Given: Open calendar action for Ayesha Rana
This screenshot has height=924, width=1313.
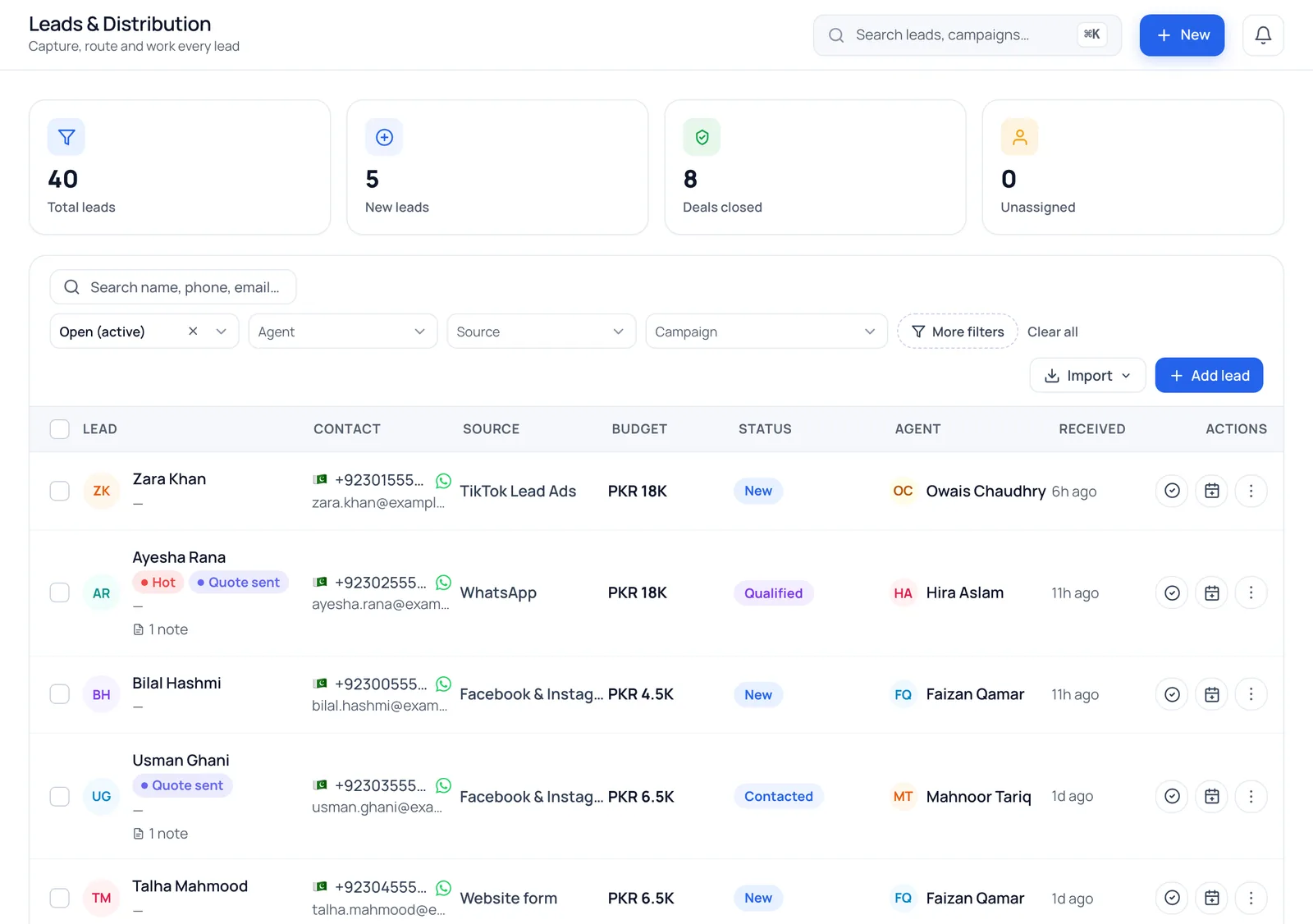Looking at the screenshot, I should coord(1211,592).
